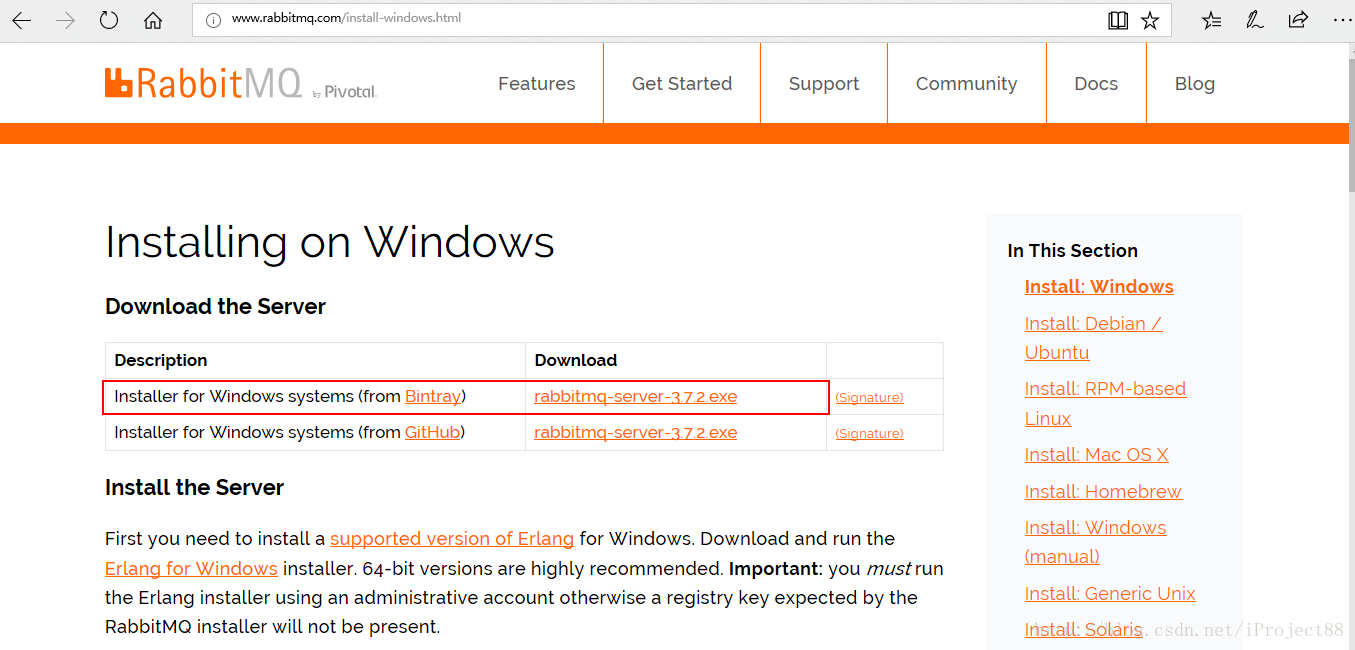Open the Support menu item

coord(824,84)
